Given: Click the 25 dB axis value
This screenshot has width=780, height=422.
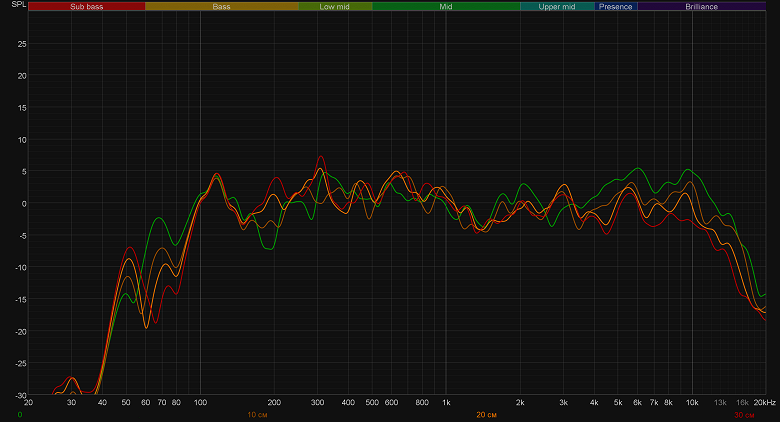Looking at the screenshot, I should click(x=22, y=44).
